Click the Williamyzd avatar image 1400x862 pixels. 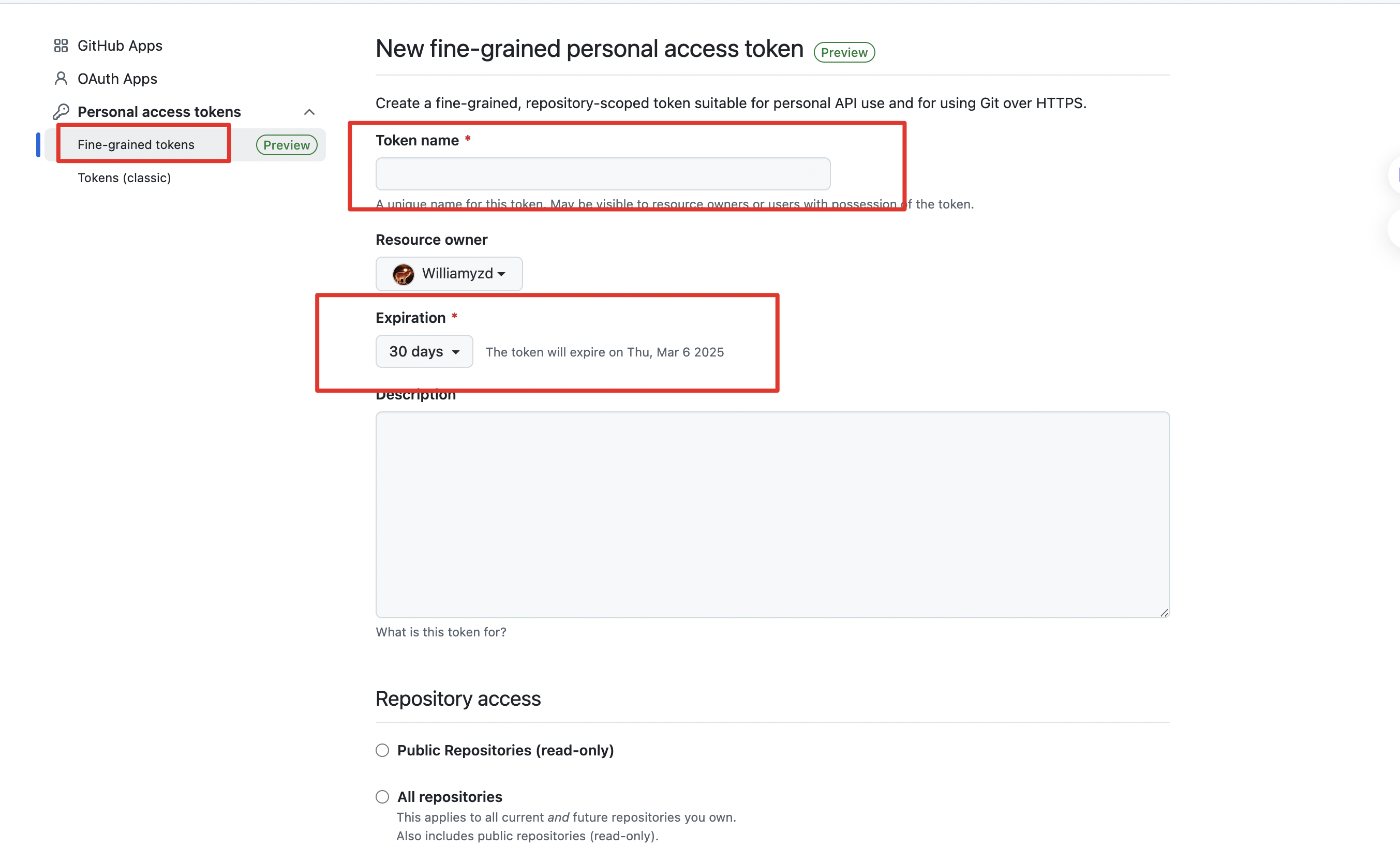click(404, 274)
